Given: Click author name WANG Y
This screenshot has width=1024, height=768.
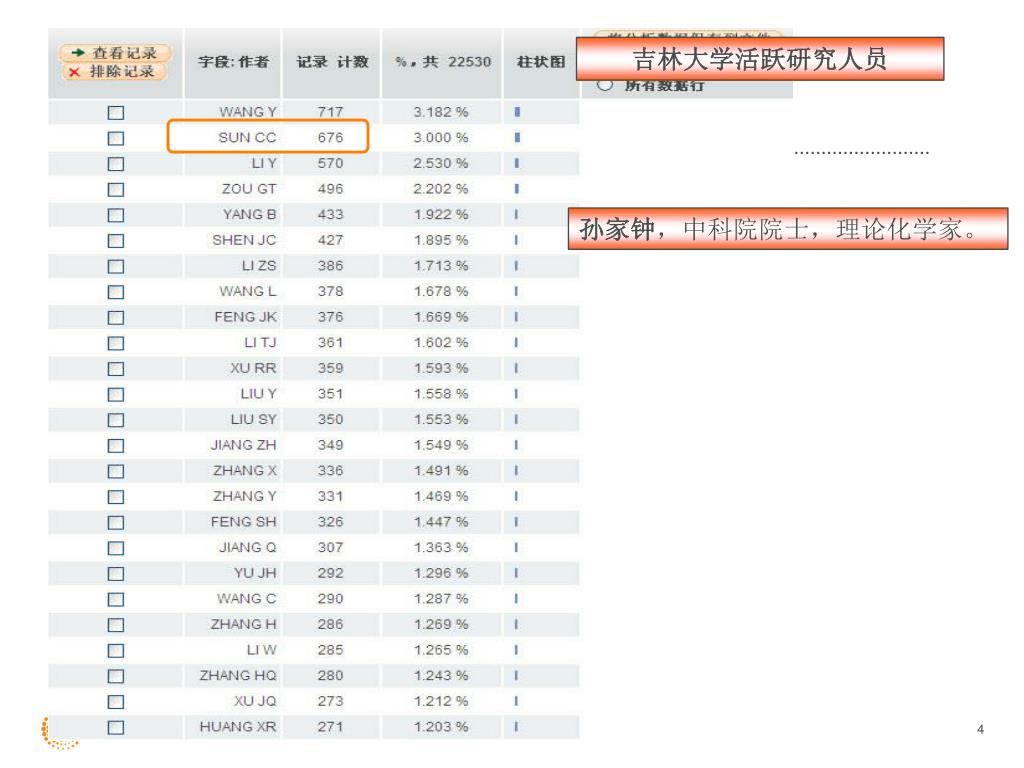Looking at the screenshot, I should pyautogui.click(x=248, y=112).
